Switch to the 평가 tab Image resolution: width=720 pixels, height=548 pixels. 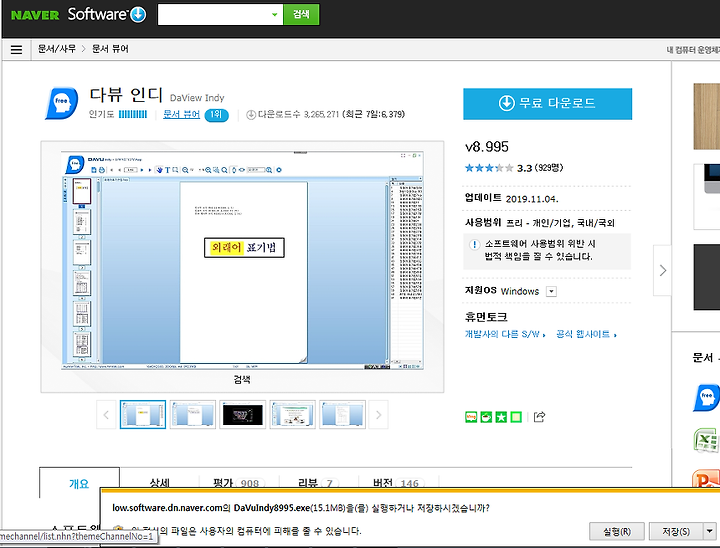coord(239,483)
